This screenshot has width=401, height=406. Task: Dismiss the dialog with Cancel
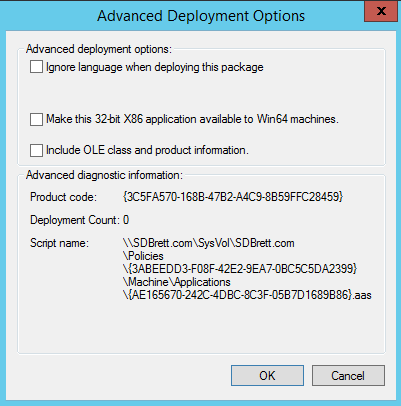pyautogui.click(x=348, y=375)
